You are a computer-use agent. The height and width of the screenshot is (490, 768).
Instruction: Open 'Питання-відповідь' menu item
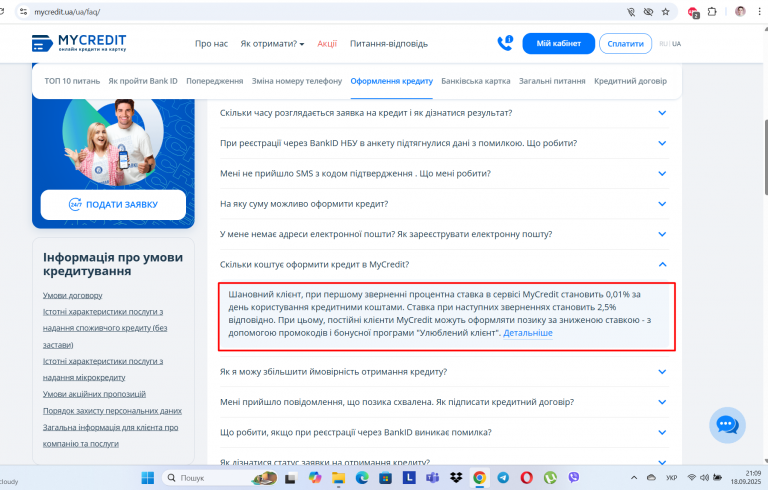389,44
